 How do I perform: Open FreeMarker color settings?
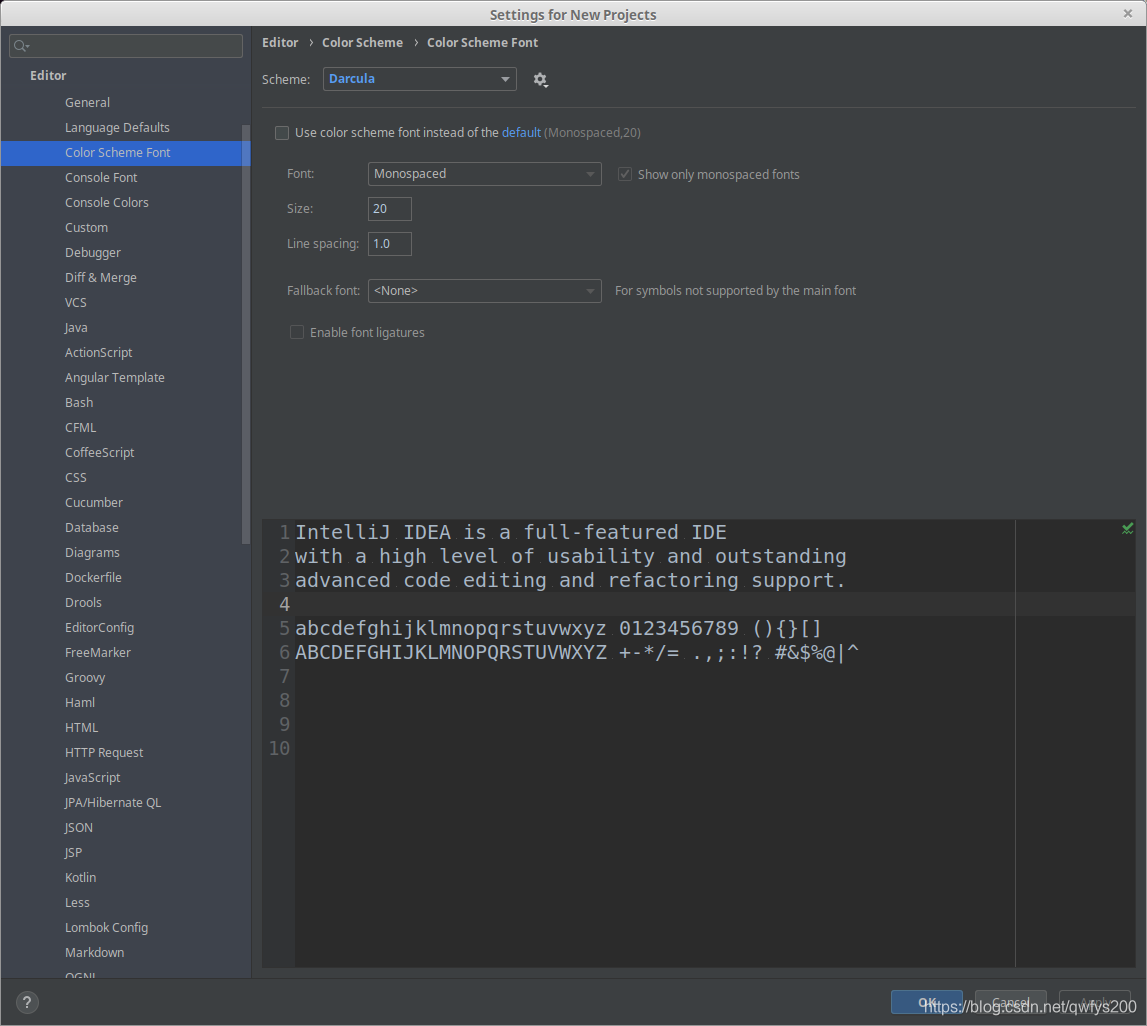coord(98,652)
